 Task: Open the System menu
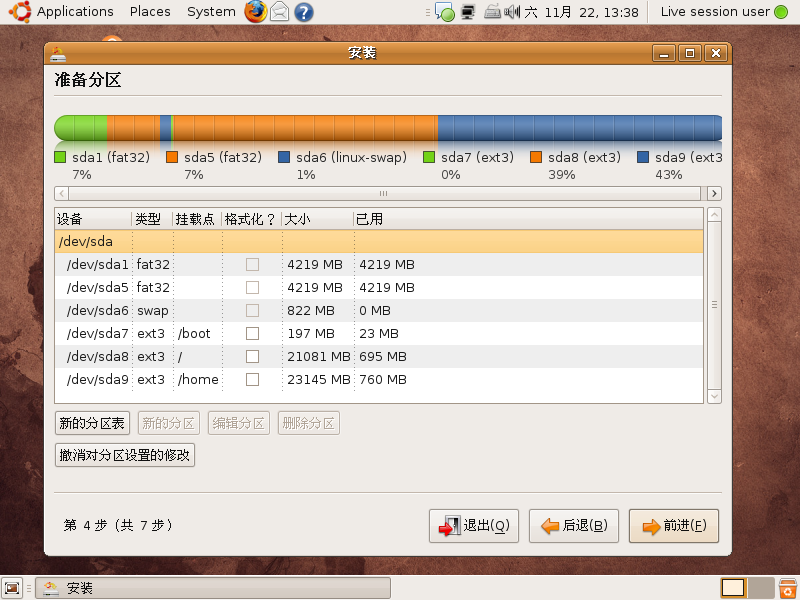pyautogui.click(x=211, y=12)
